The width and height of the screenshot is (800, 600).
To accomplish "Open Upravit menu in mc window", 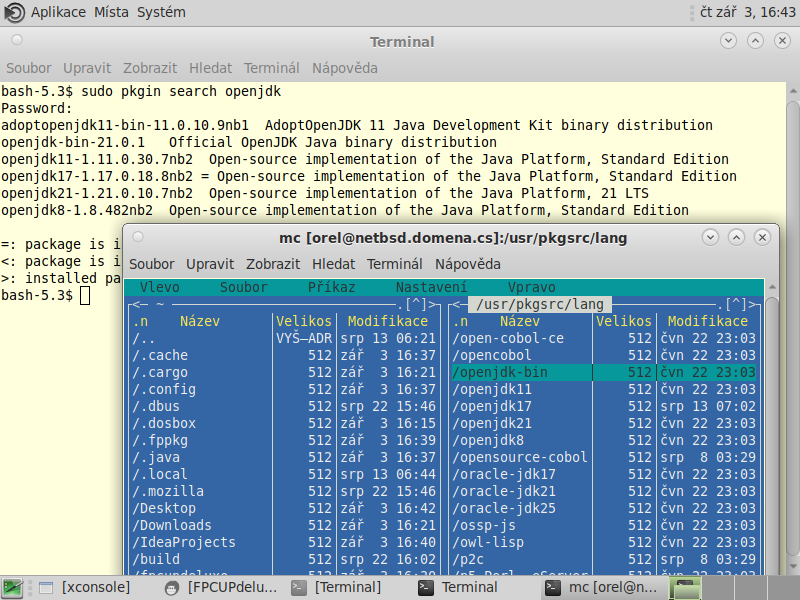I will 210,264.
